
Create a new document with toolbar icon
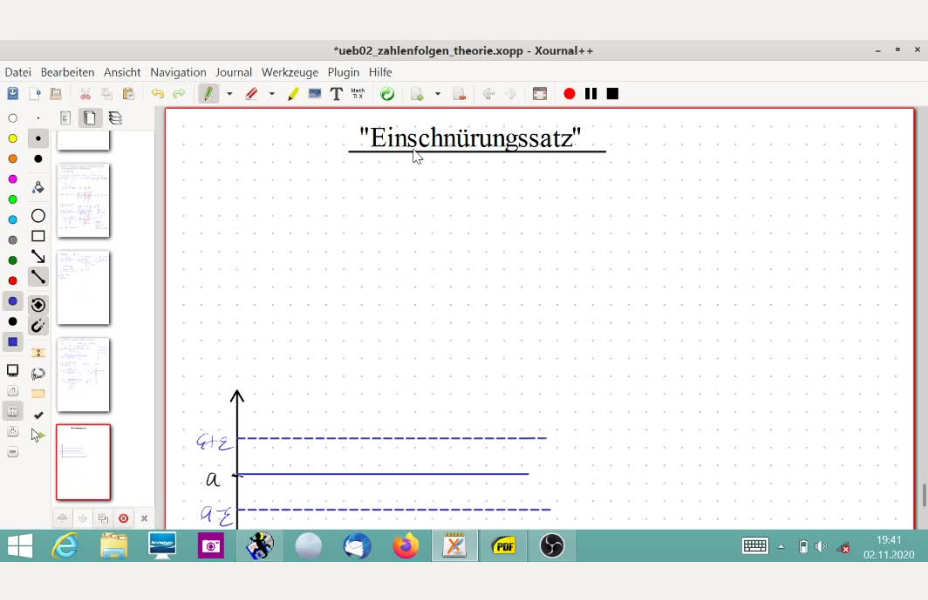pyautogui.click(x=34, y=93)
